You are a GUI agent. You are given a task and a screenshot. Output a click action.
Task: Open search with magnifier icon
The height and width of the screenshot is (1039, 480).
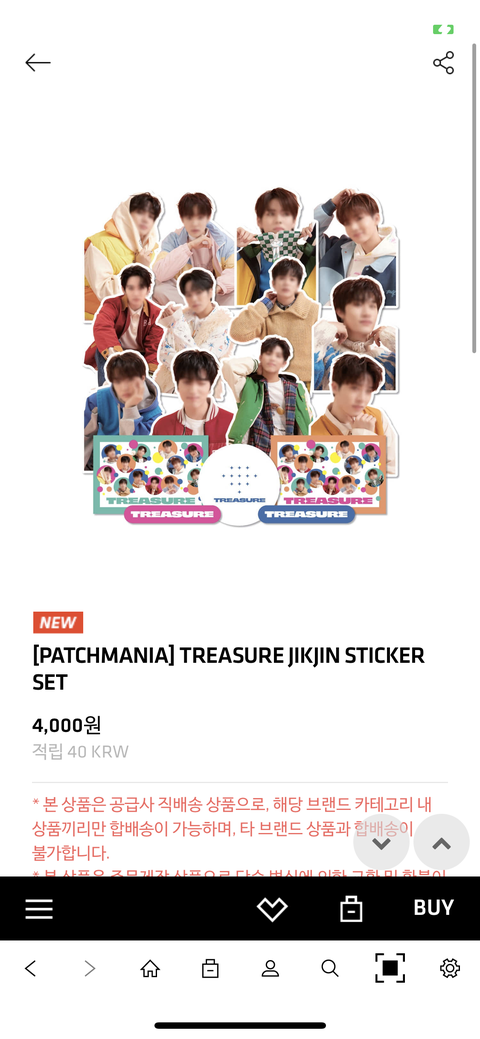click(x=330, y=968)
